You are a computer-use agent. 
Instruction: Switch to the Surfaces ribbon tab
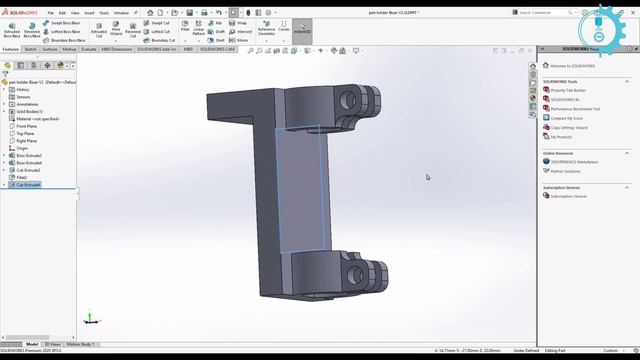(50, 49)
